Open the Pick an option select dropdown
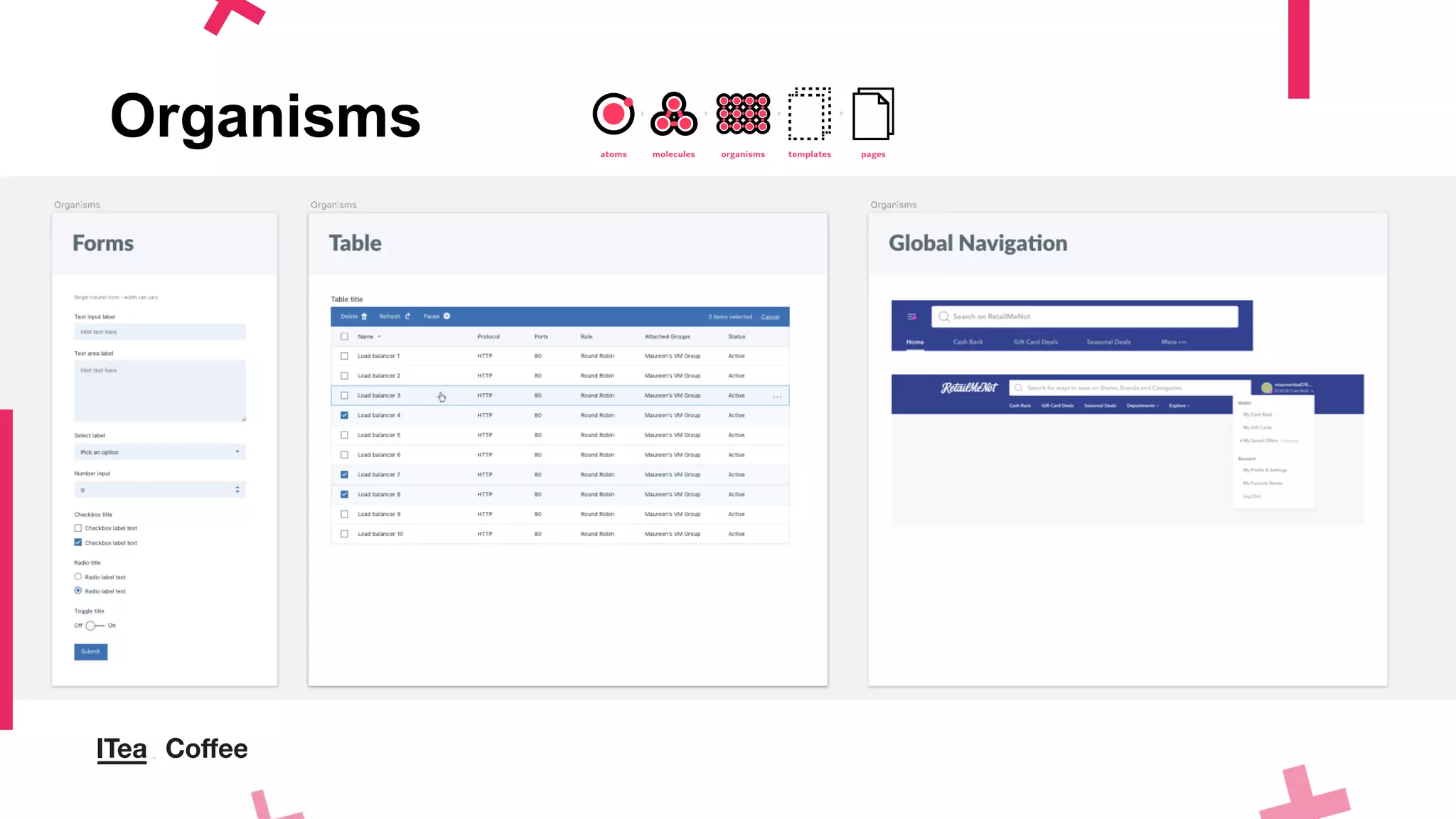Viewport: 1456px width, 819px height. pyautogui.click(x=159, y=452)
